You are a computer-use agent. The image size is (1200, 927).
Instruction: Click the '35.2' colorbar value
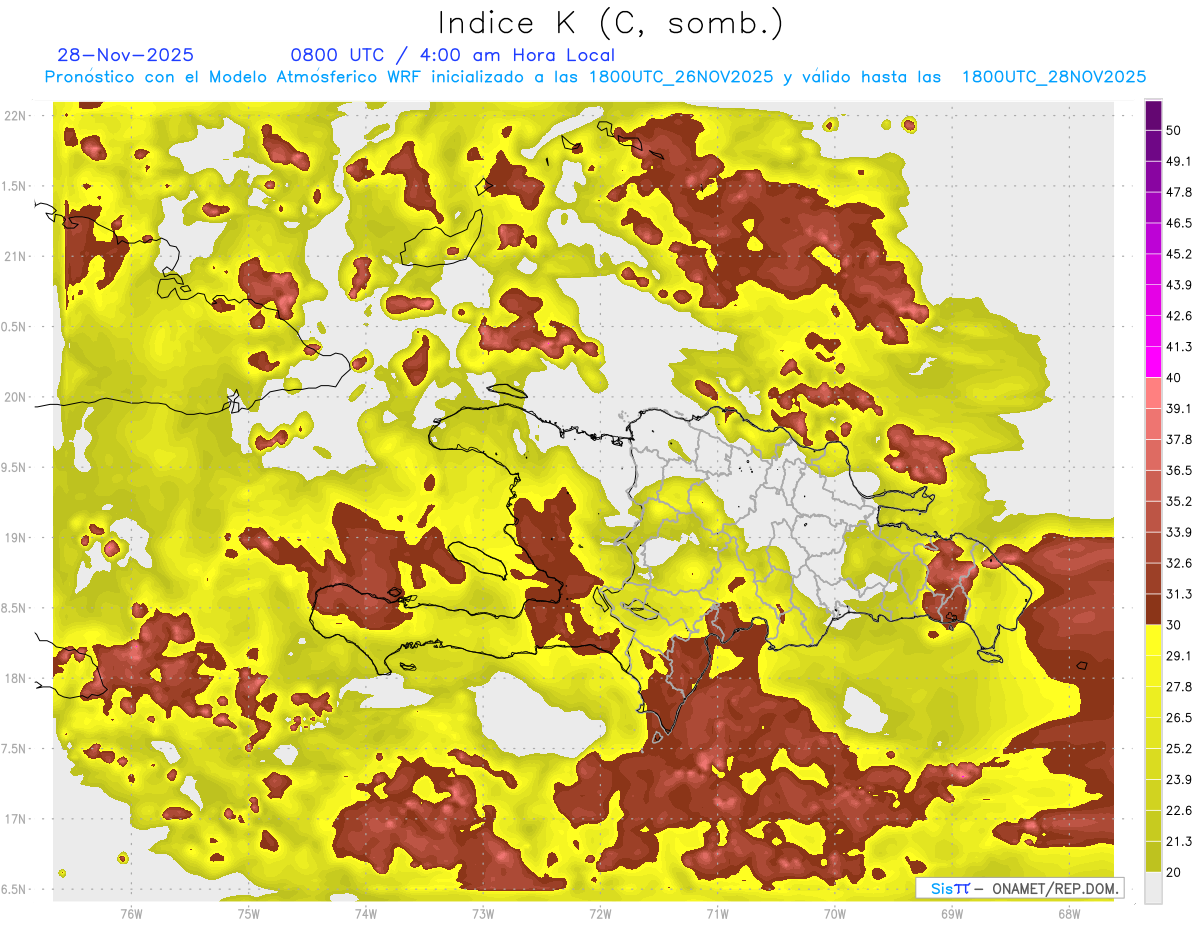coord(1180,501)
